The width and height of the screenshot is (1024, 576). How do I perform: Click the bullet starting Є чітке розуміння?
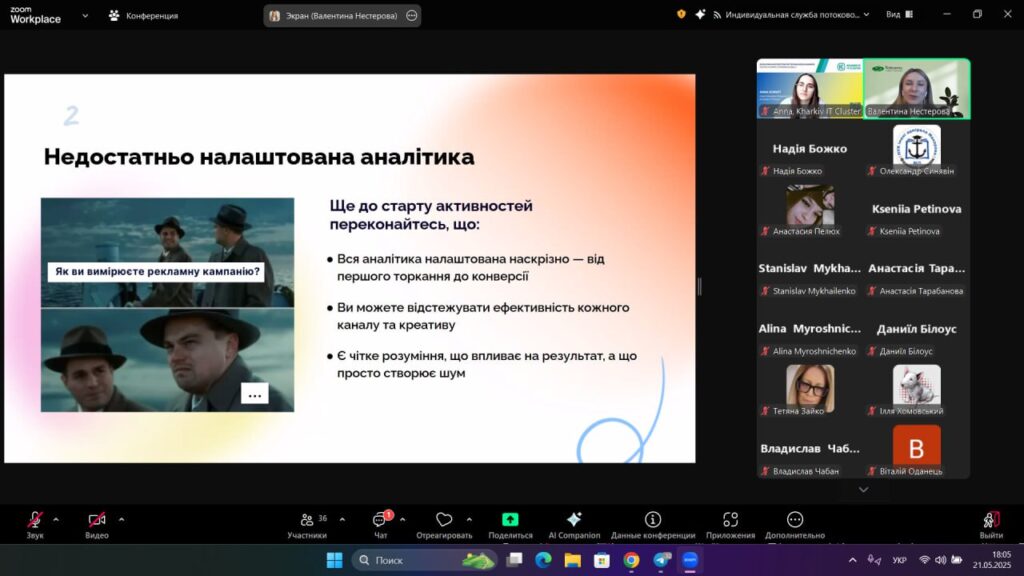[x=482, y=364]
